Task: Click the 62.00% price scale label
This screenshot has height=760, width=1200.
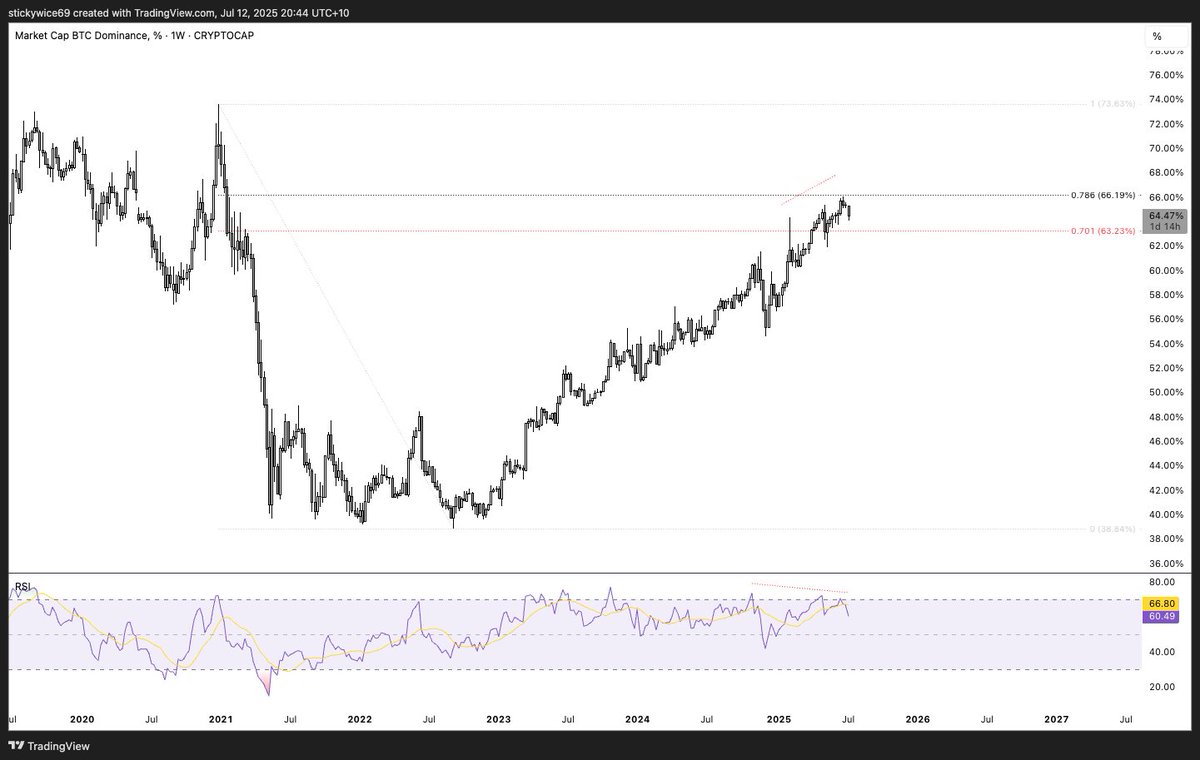Action: [x=1165, y=246]
